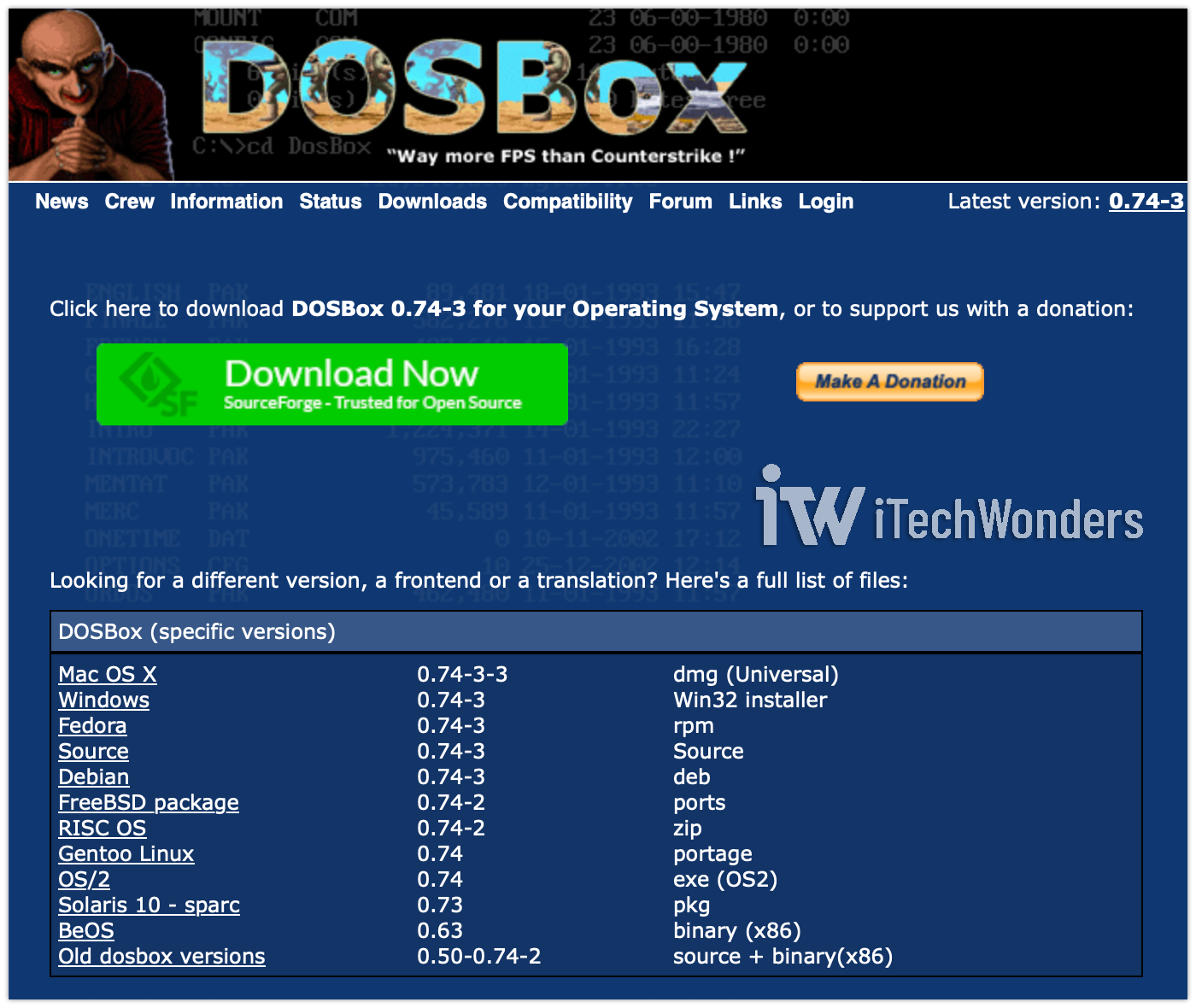1196x1008 pixels.
Task: Click Login in the navigation bar
Action: tap(826, 202)
